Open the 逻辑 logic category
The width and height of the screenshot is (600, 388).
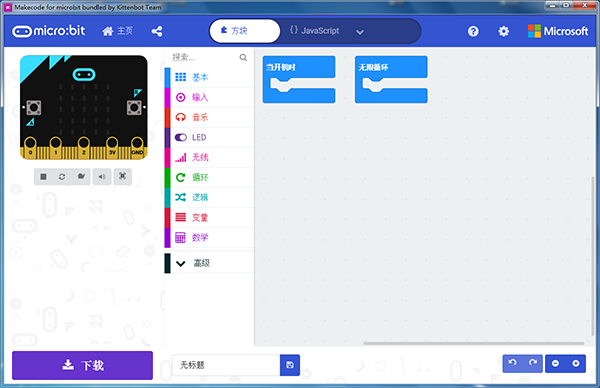(209, 197)
